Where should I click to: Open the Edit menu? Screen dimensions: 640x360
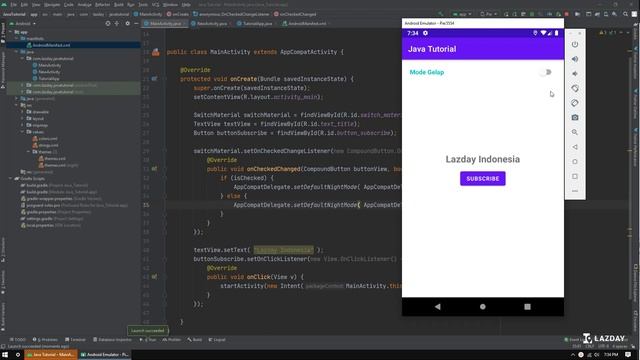pyautogui.click(x=24, y=4)
